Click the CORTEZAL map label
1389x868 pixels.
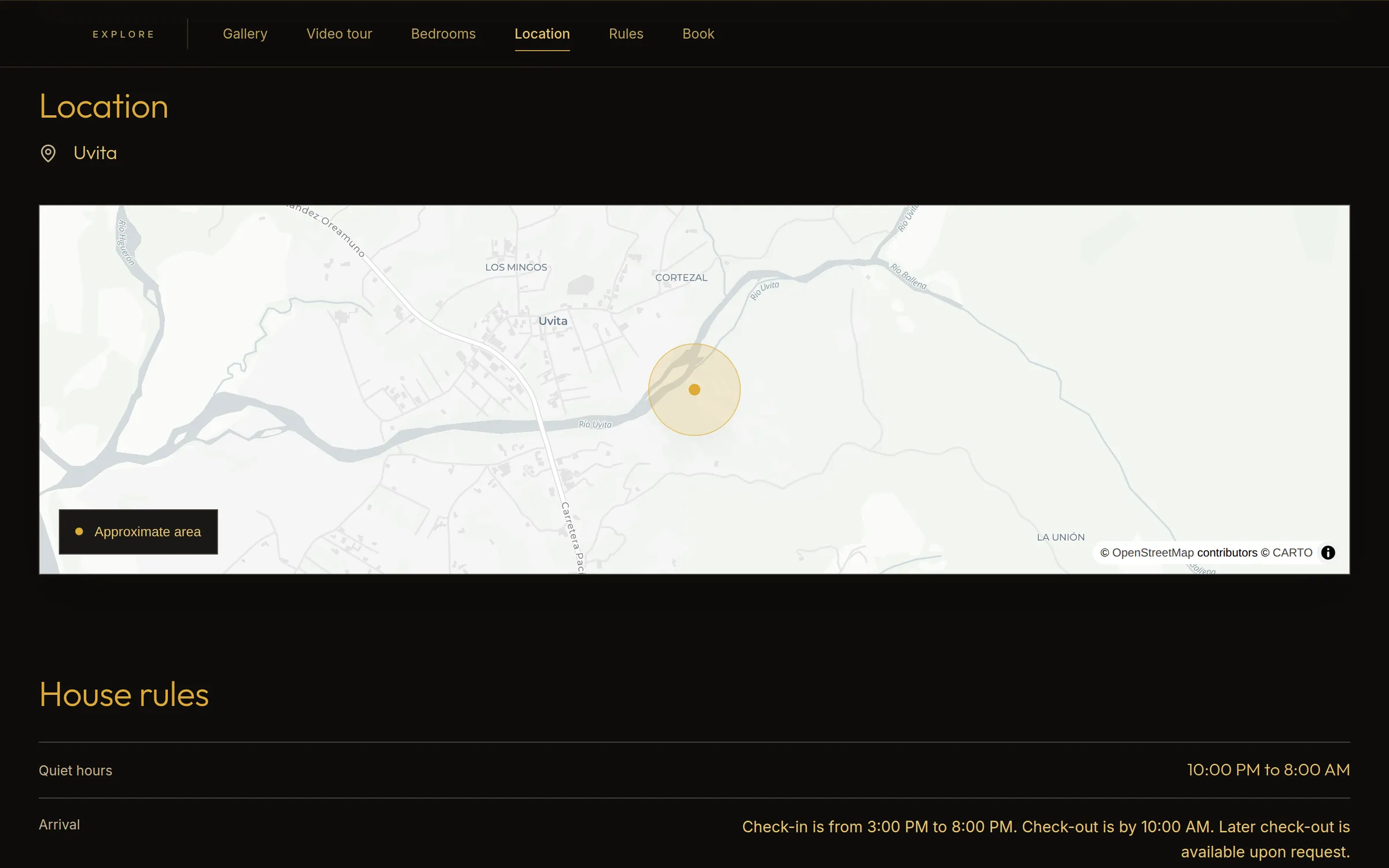(x=681, y=277)
